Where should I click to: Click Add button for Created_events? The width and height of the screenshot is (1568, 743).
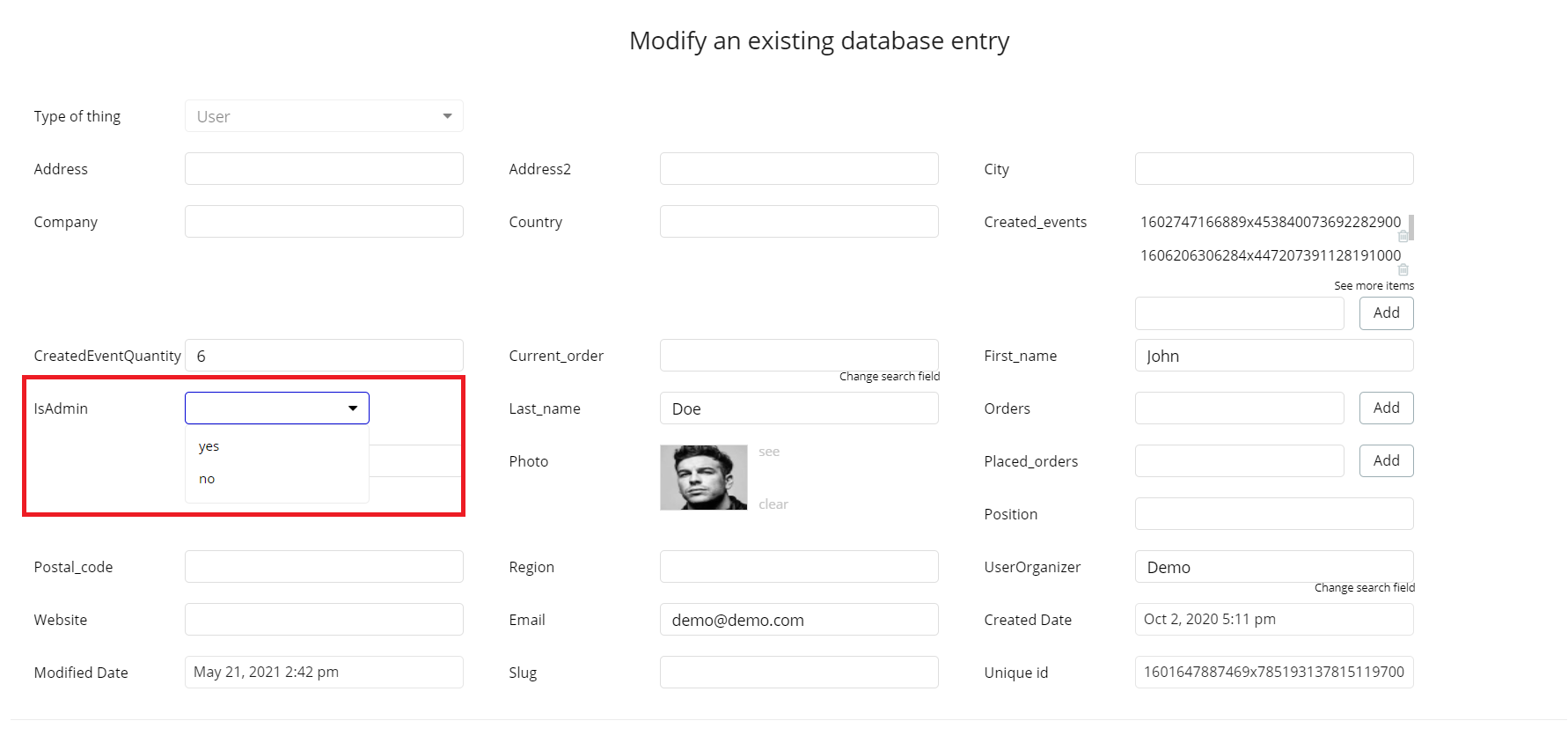tap(1386, 313)
